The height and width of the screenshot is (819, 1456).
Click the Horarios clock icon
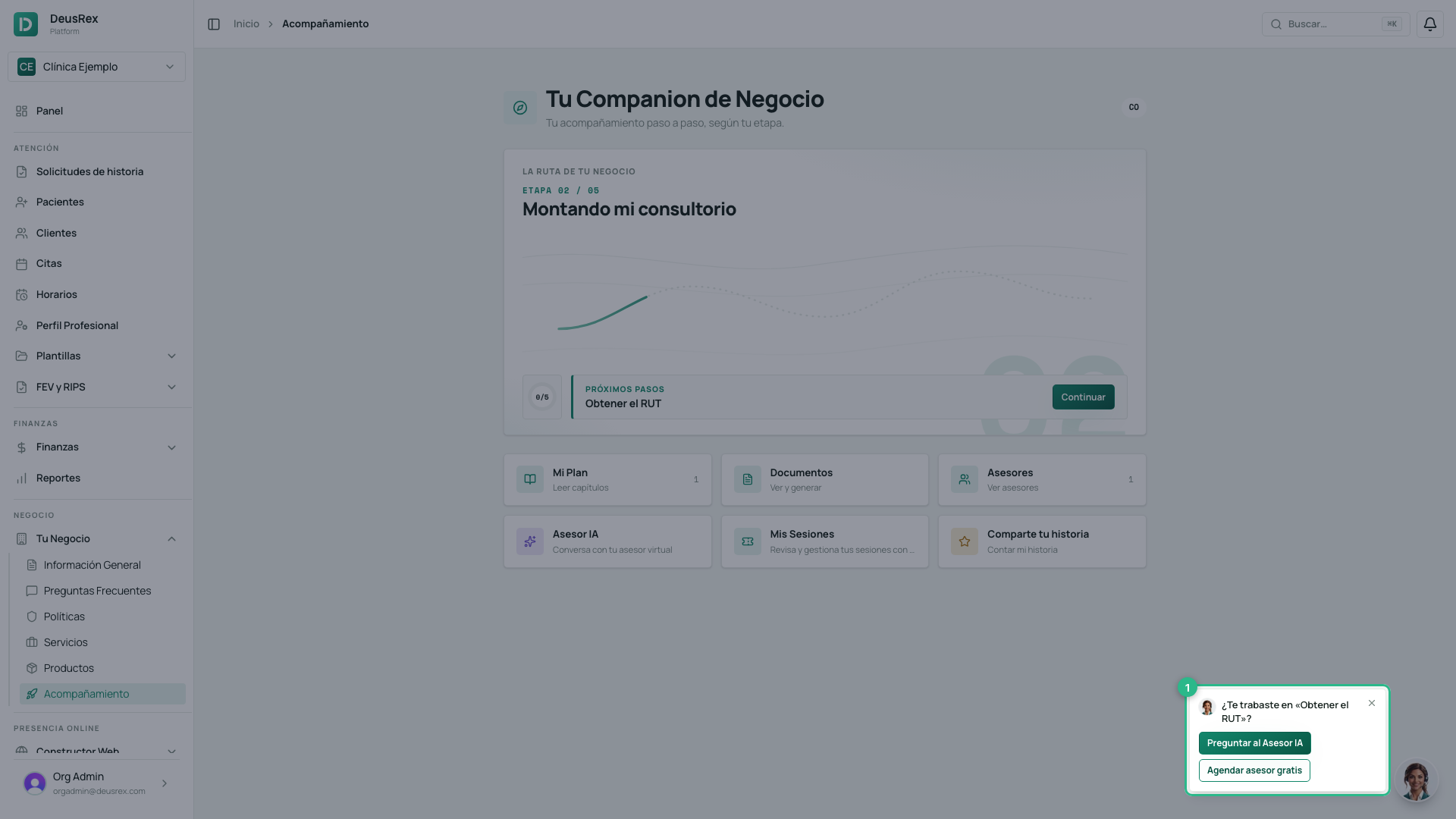(21, 295)
